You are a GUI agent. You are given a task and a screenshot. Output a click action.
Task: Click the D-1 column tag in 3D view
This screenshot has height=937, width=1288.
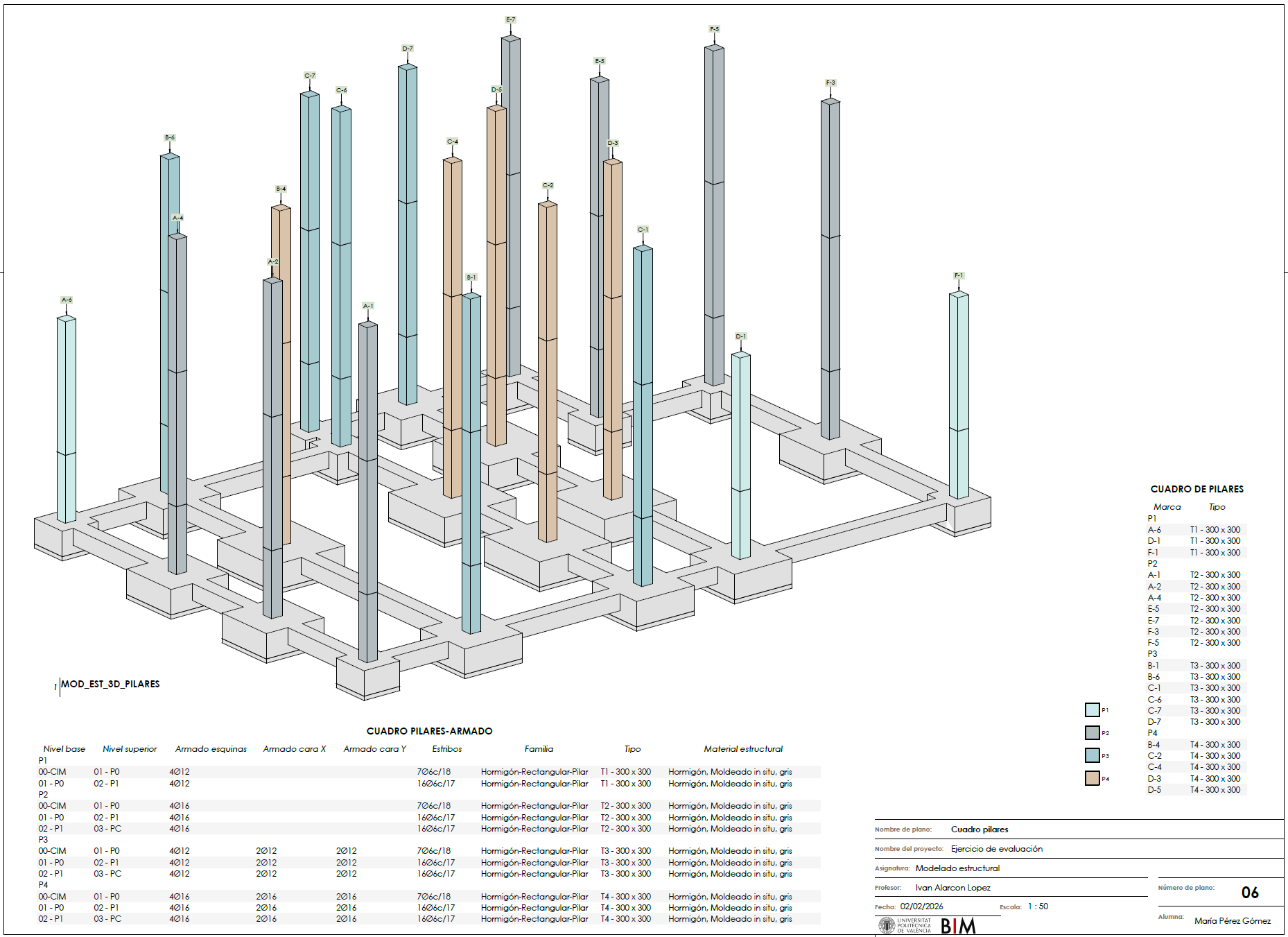(741, 336)
